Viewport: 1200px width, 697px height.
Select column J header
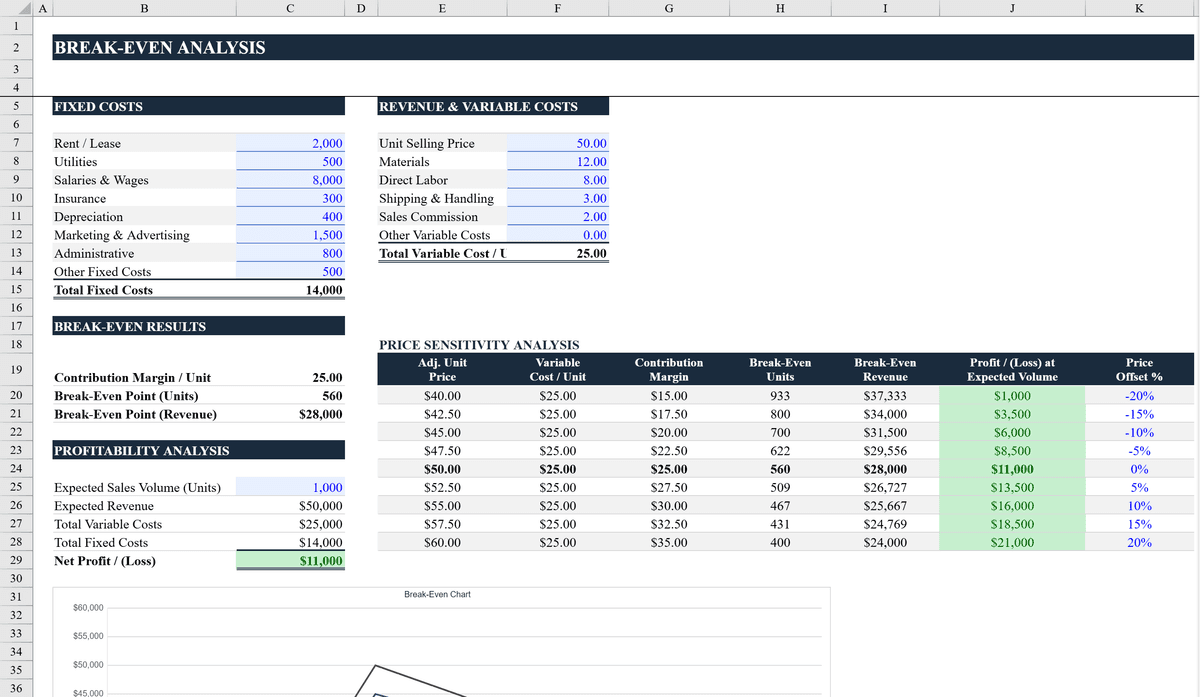pos(1012,9)
